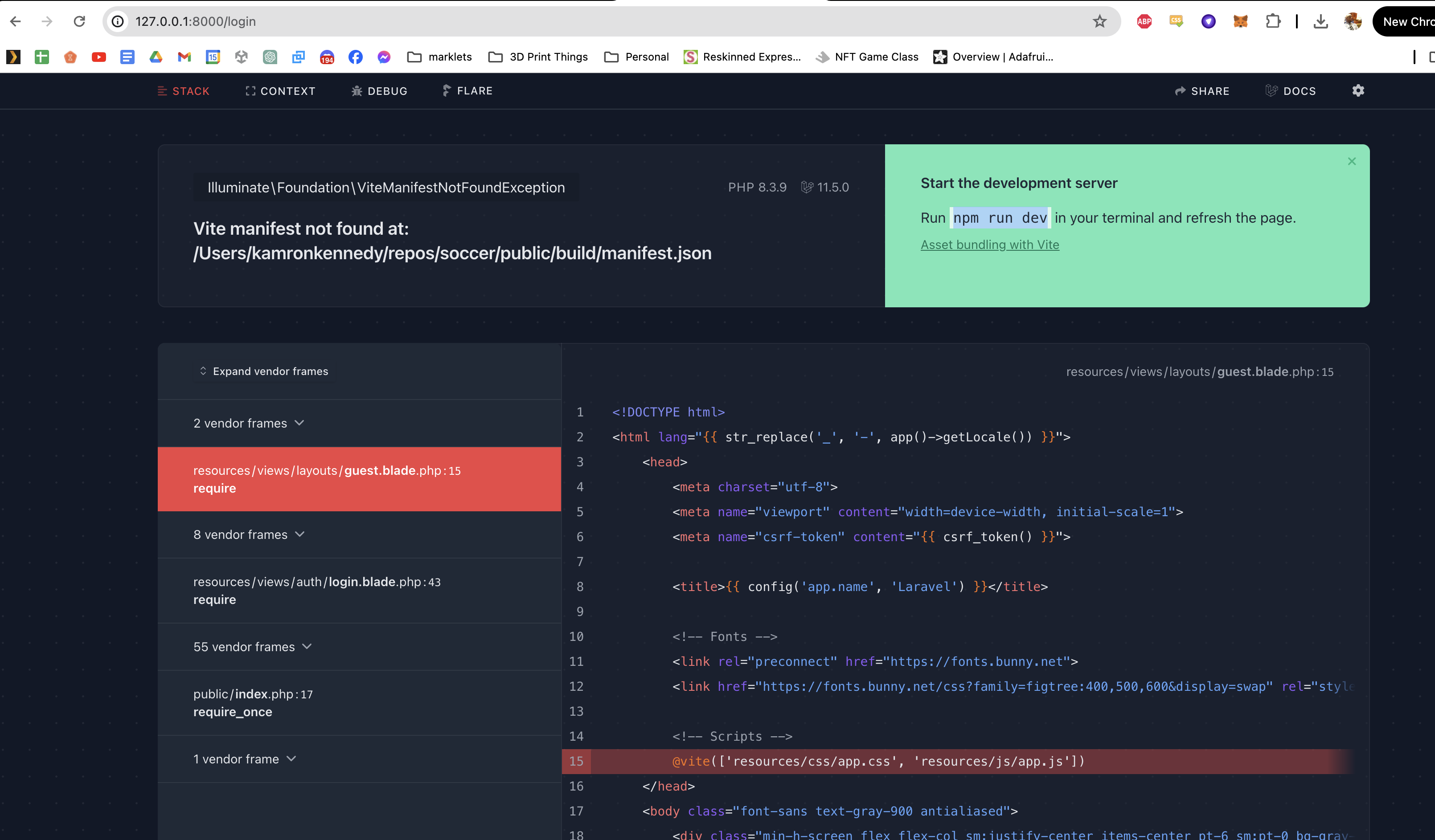This screenshot has width=1435, height=840.
Task: Open Asset bundling with Vite link
Action: pyautogui.click(x=990, y=245)
